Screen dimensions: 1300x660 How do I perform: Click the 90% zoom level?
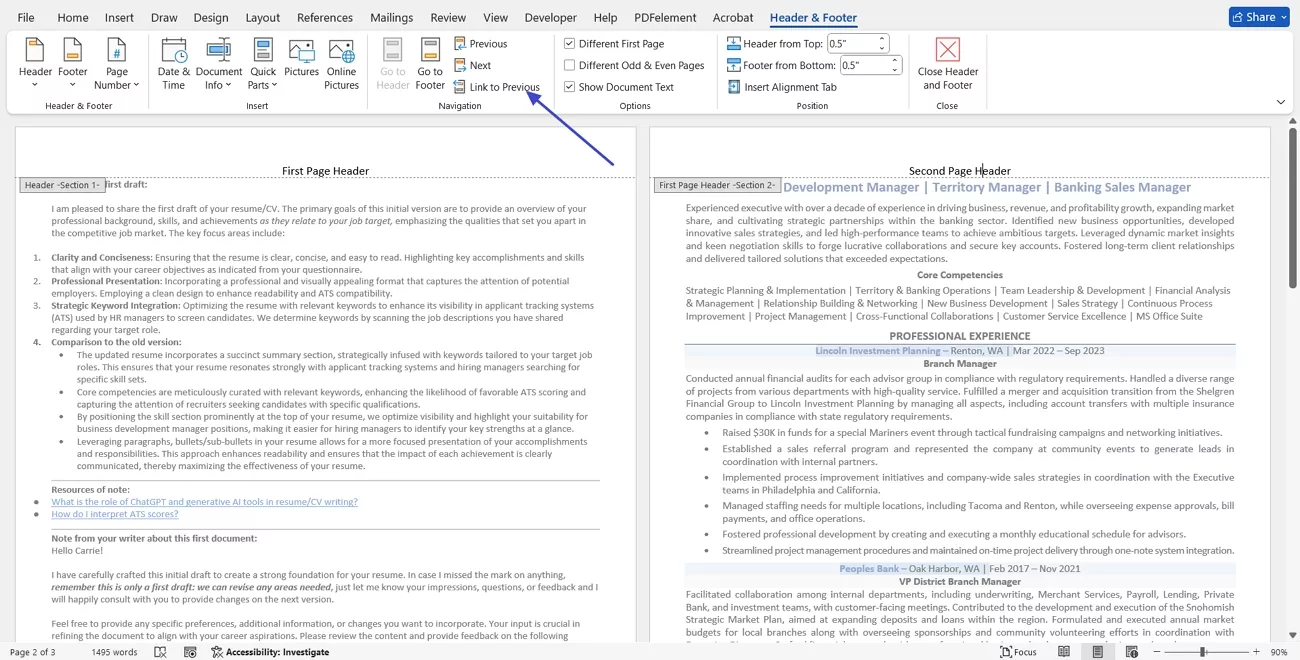[1279, 652]
